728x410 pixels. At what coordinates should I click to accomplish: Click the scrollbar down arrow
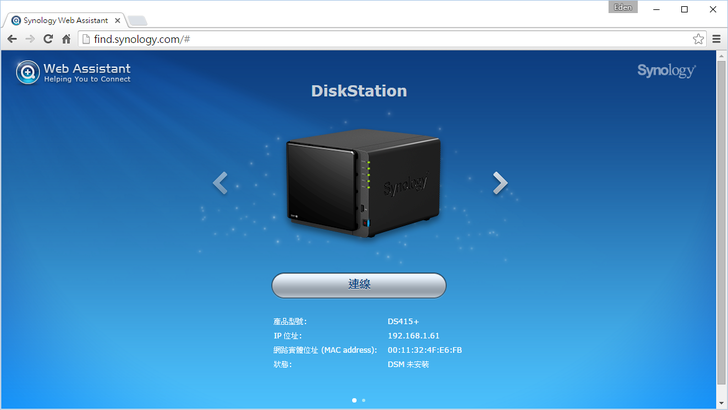tap(721, 403)
